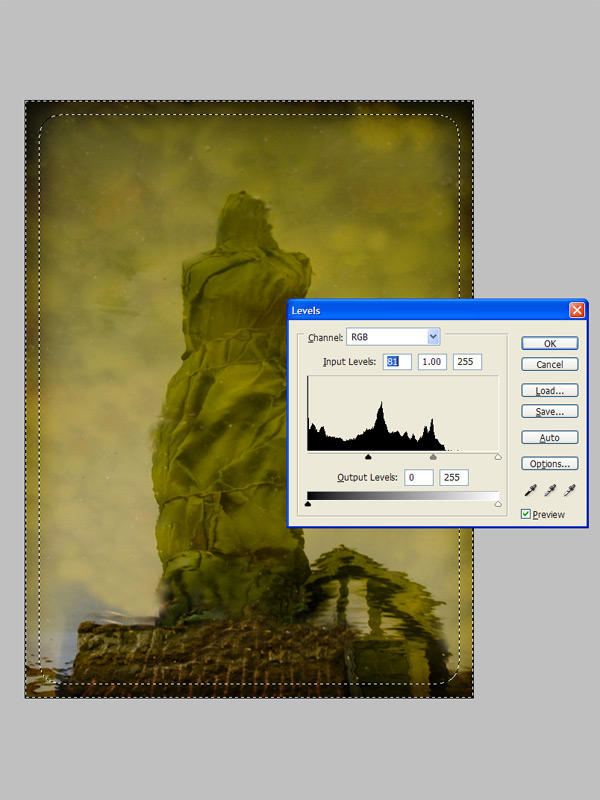Click the input highlight field showing 255
The image size is (600, 800).
pyautogui.click(x=467, y=362)
